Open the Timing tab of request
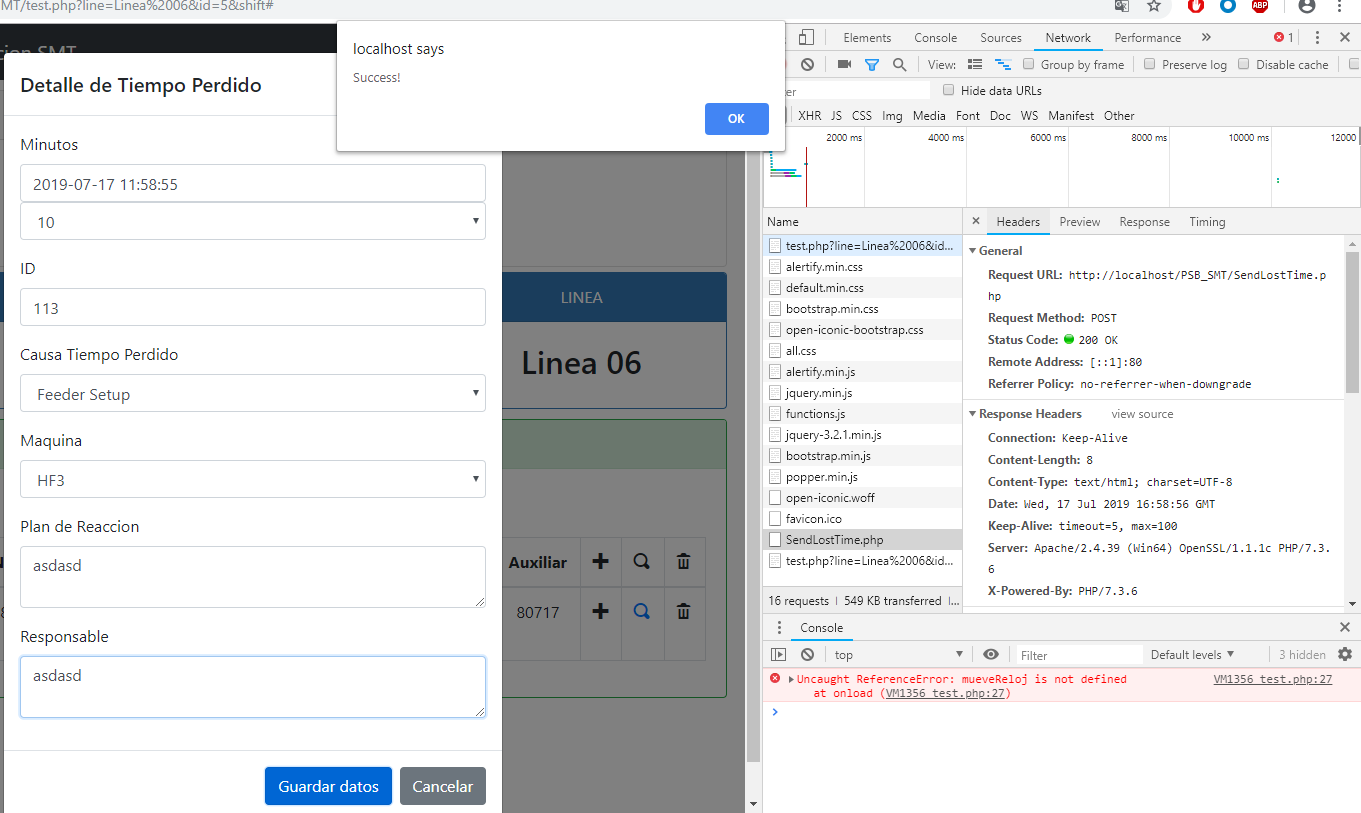Image resolution: width=1361 pixels, height=813 pixels. tap(1207, 222)
